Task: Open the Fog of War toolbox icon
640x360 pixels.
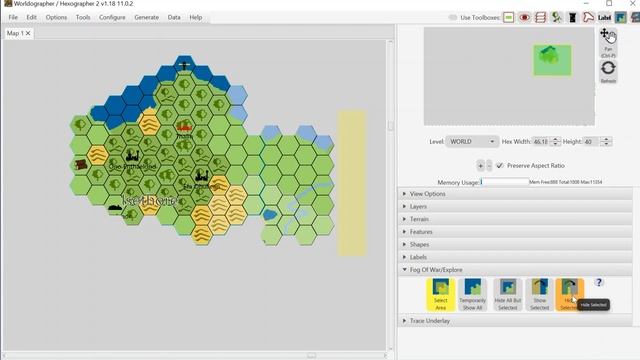Action: (x=620, y=18)
